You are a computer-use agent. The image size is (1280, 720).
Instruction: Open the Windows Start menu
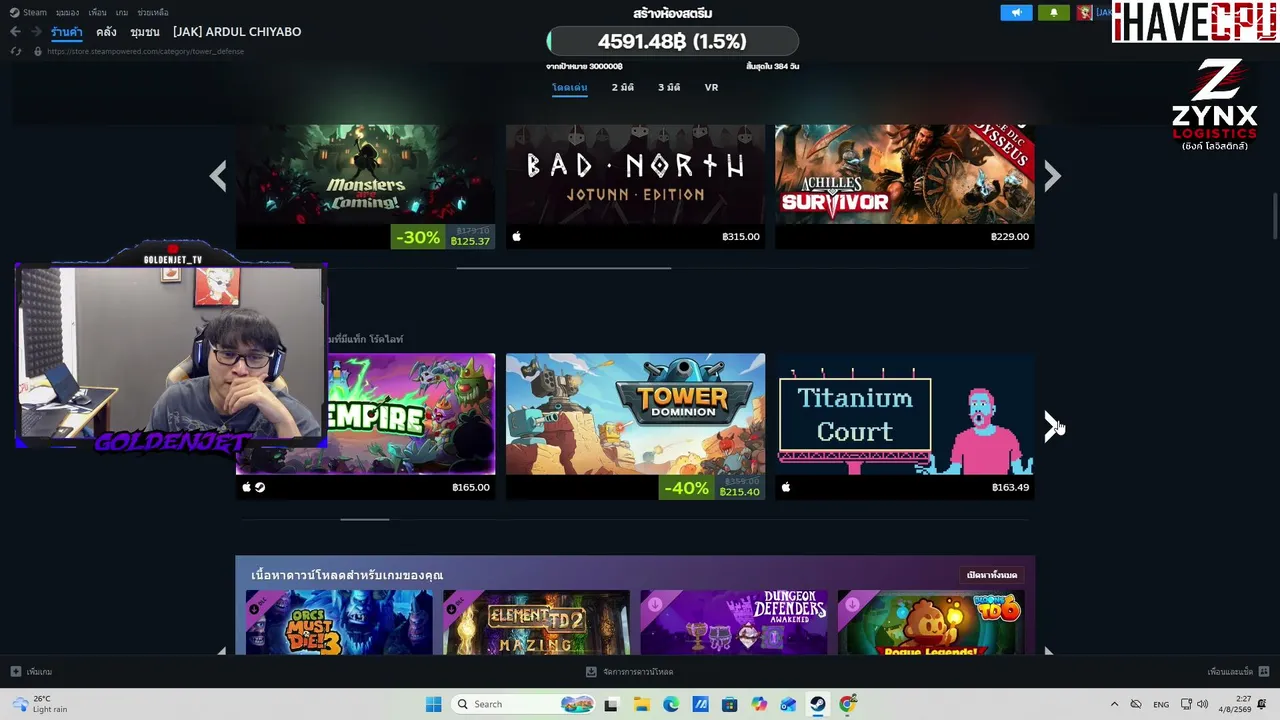pyautogui.click(x=433, y=704)
